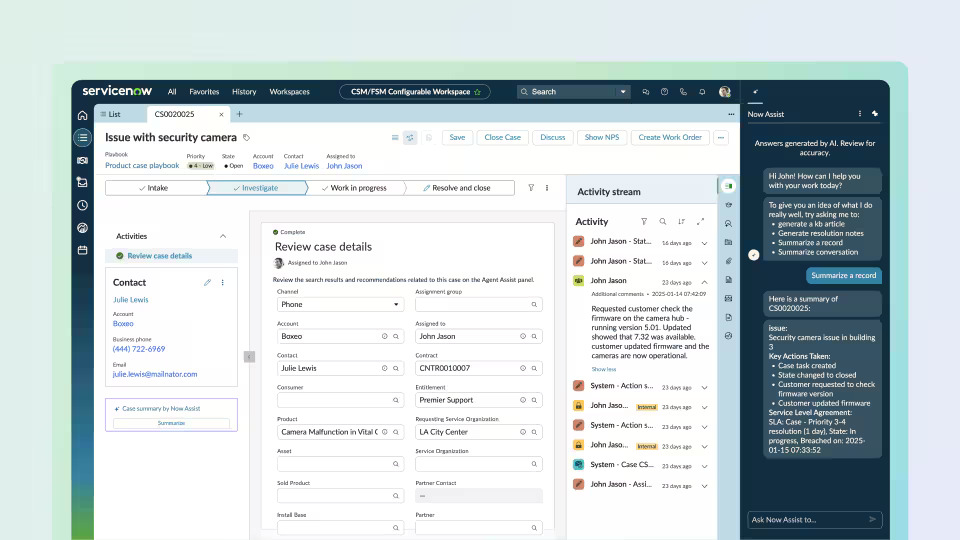Click the Ask Now Assist input field
The height and width of the screenshot is (540, 960).
805,519
